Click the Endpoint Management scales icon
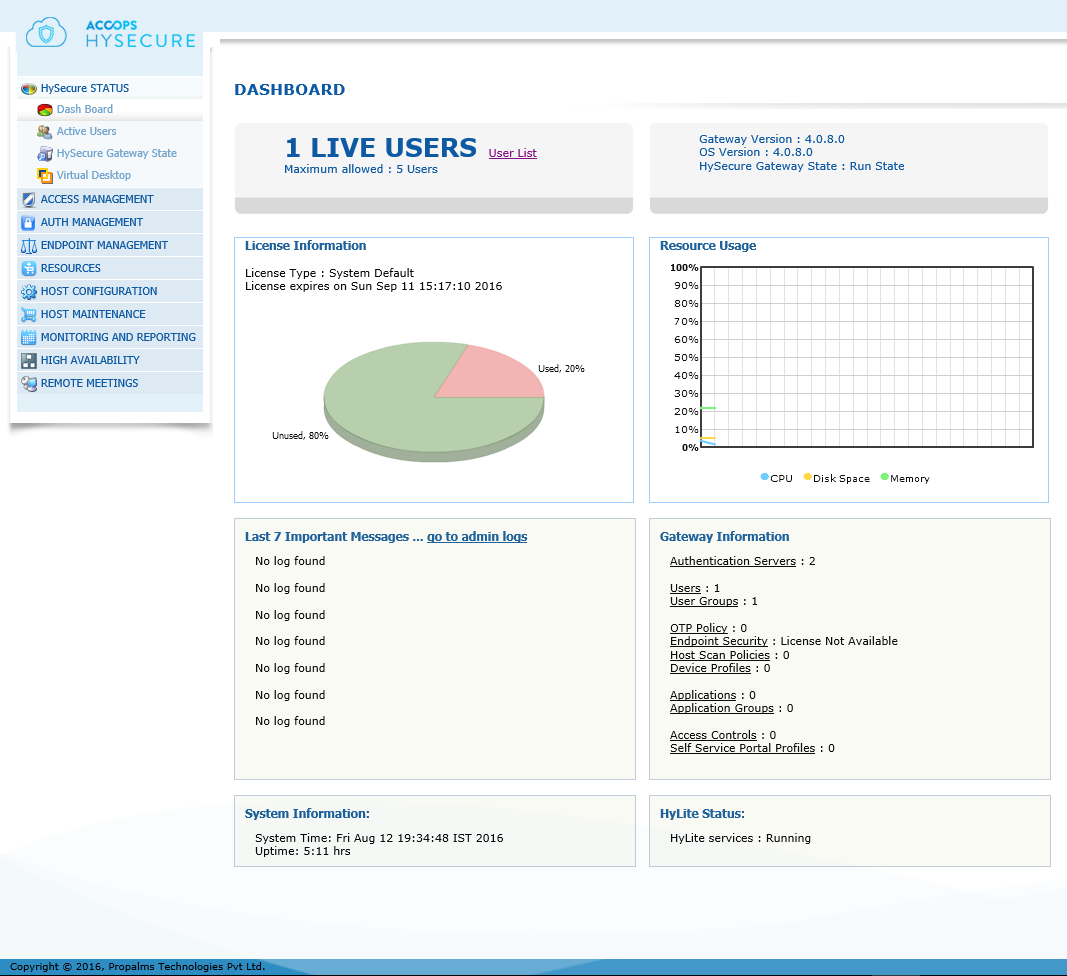 coord(29,246)
